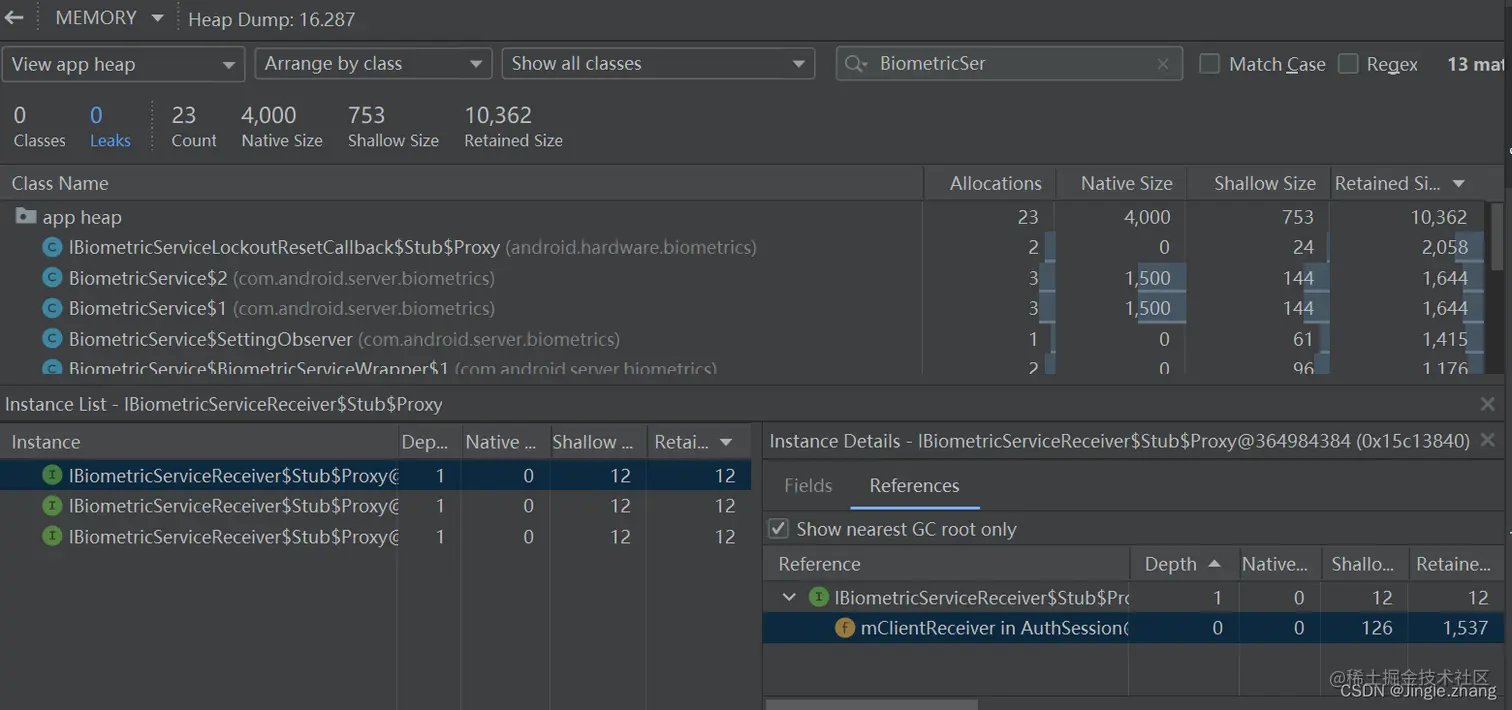This screenshot has height=710, width=1512.
Task: Toggle Instance list Retained sort arrow
Action: (x=726, y=442)
